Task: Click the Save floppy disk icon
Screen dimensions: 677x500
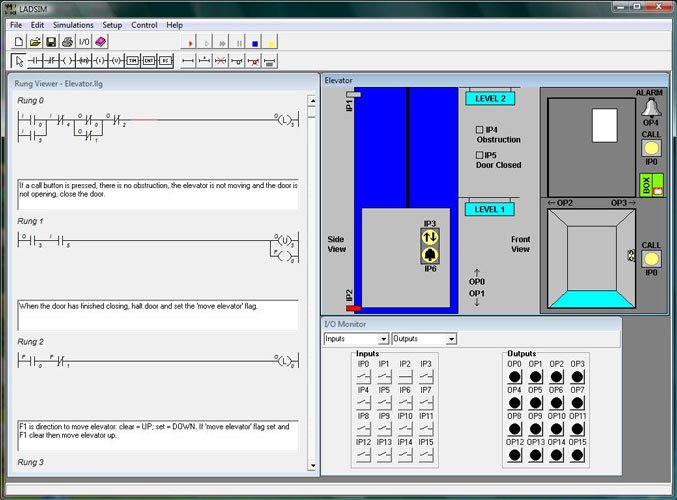Action: coord(51,42)
